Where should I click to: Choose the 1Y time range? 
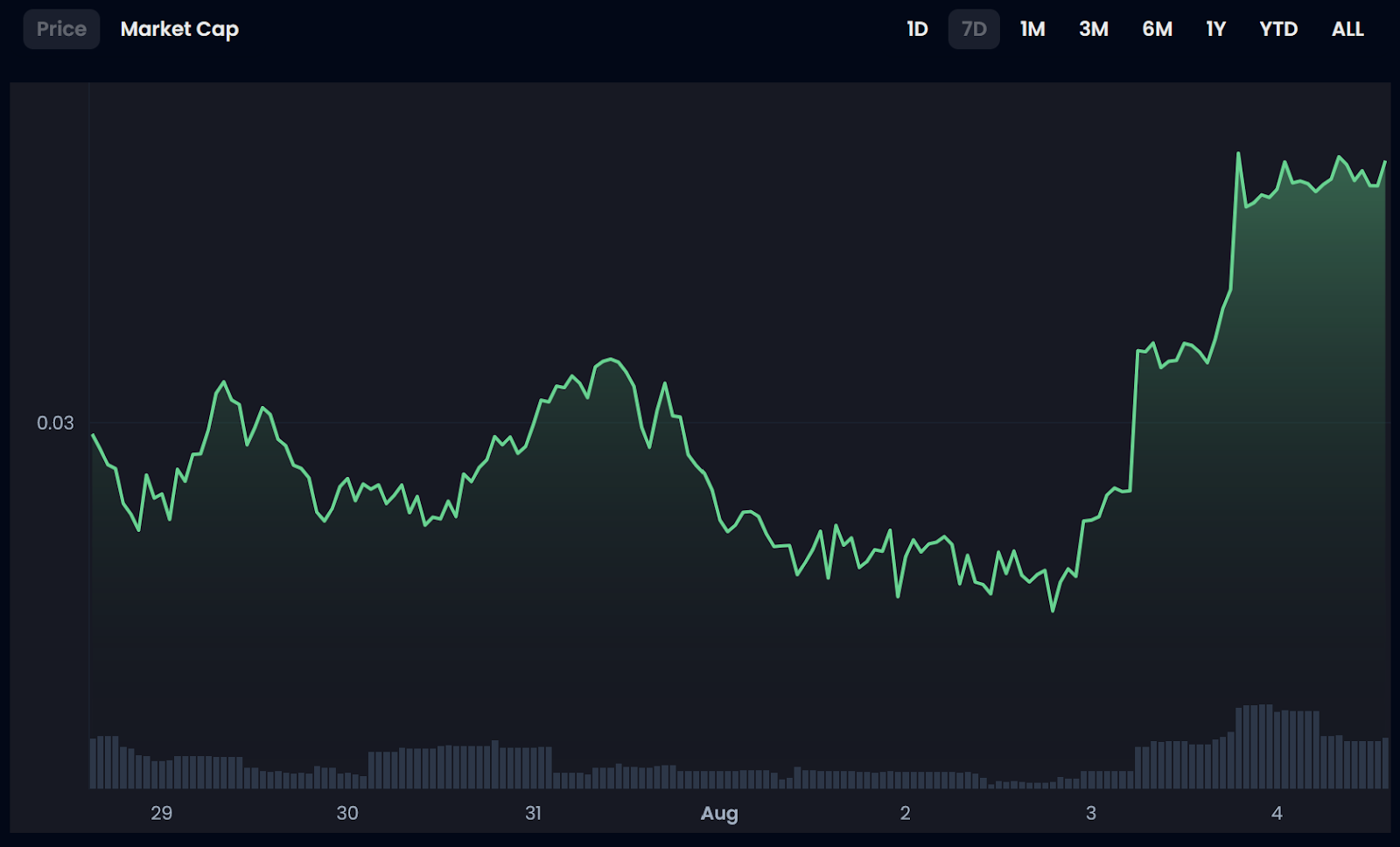coord(1215,29)
